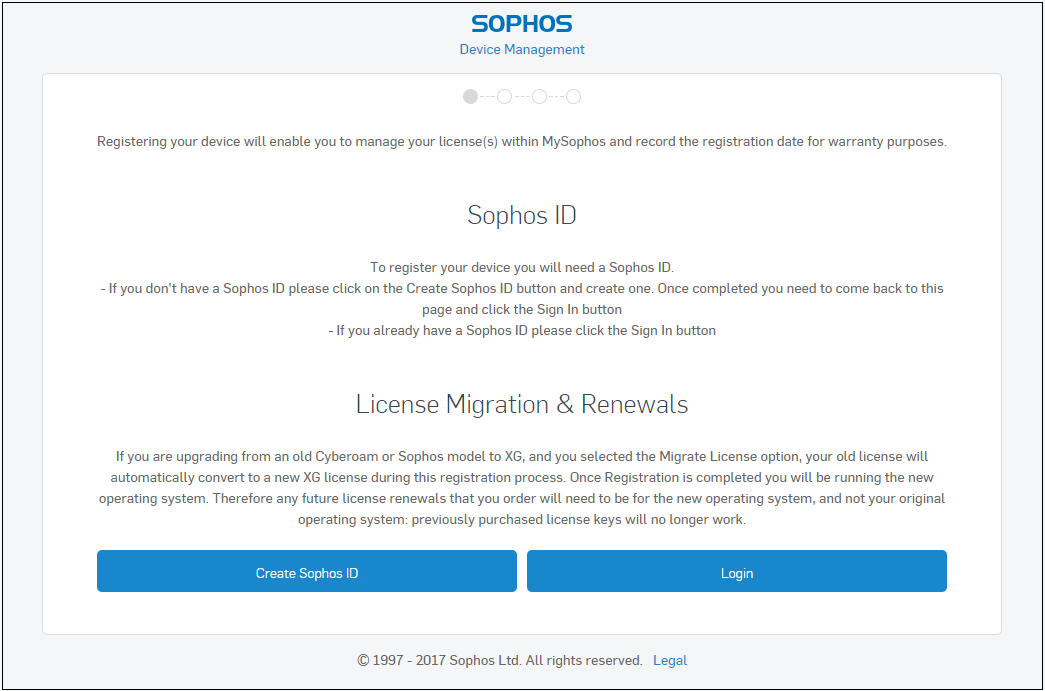Click the 'Sophos ID' section heading

[x=522, y=215]
